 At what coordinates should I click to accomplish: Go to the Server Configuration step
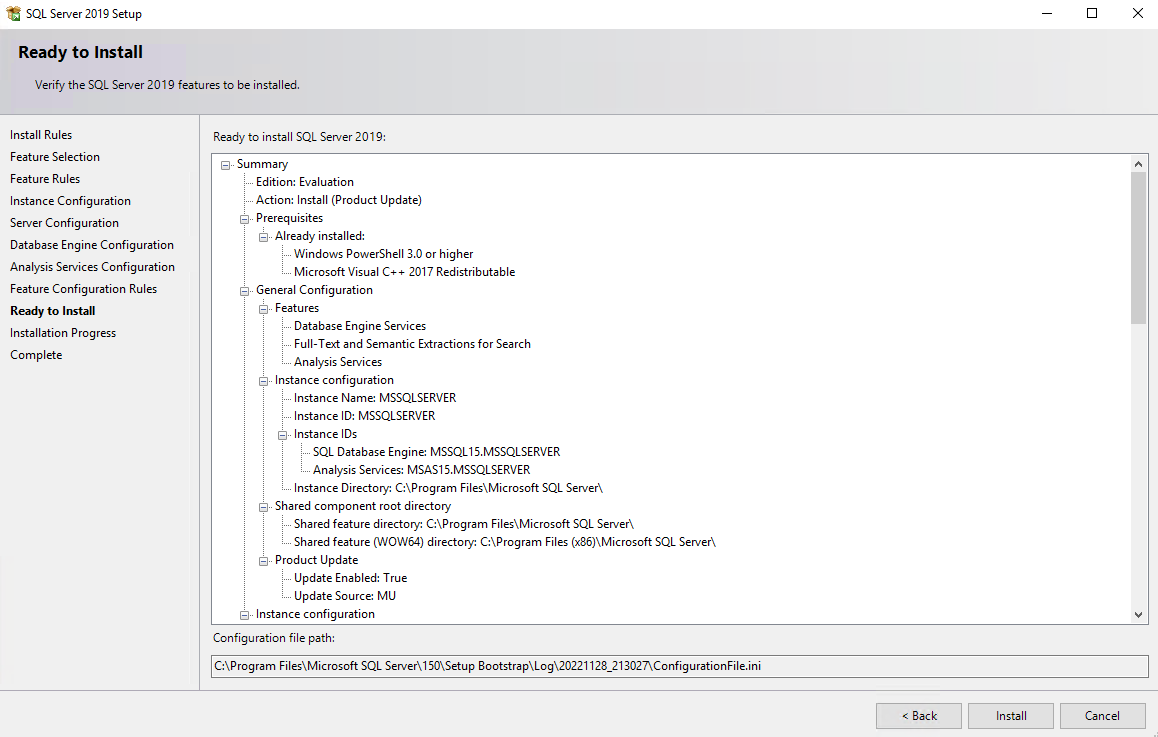click(x=64, y=223)
